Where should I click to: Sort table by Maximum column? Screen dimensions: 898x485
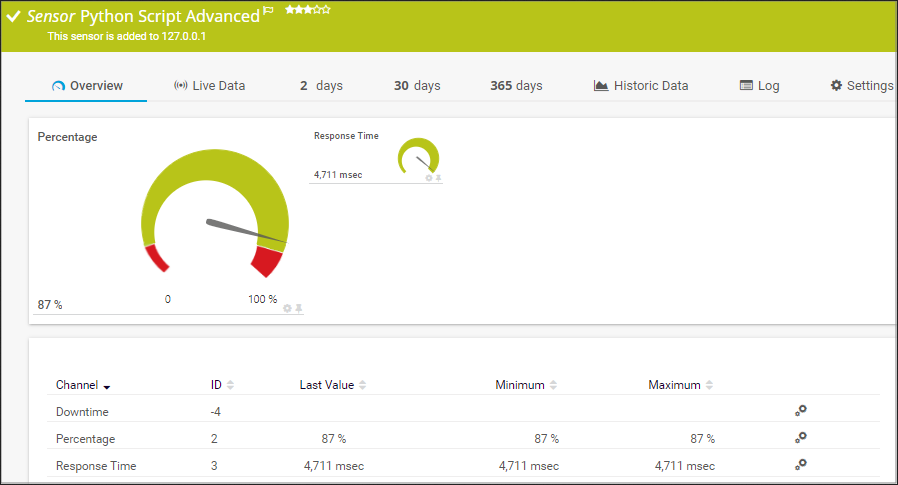(709, 385)
